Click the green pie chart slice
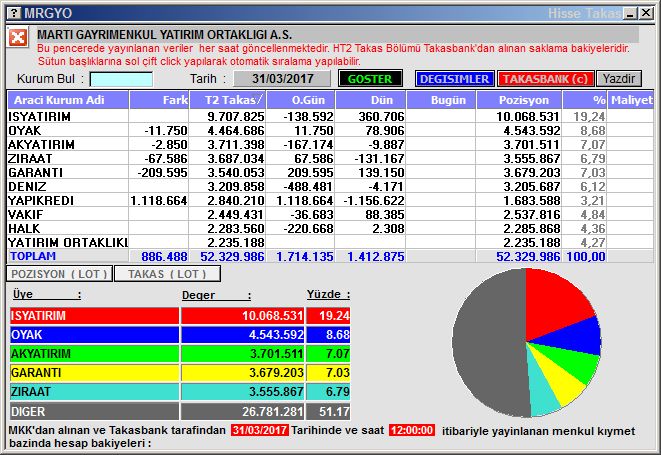661x455 pixels. click(573, 361)
